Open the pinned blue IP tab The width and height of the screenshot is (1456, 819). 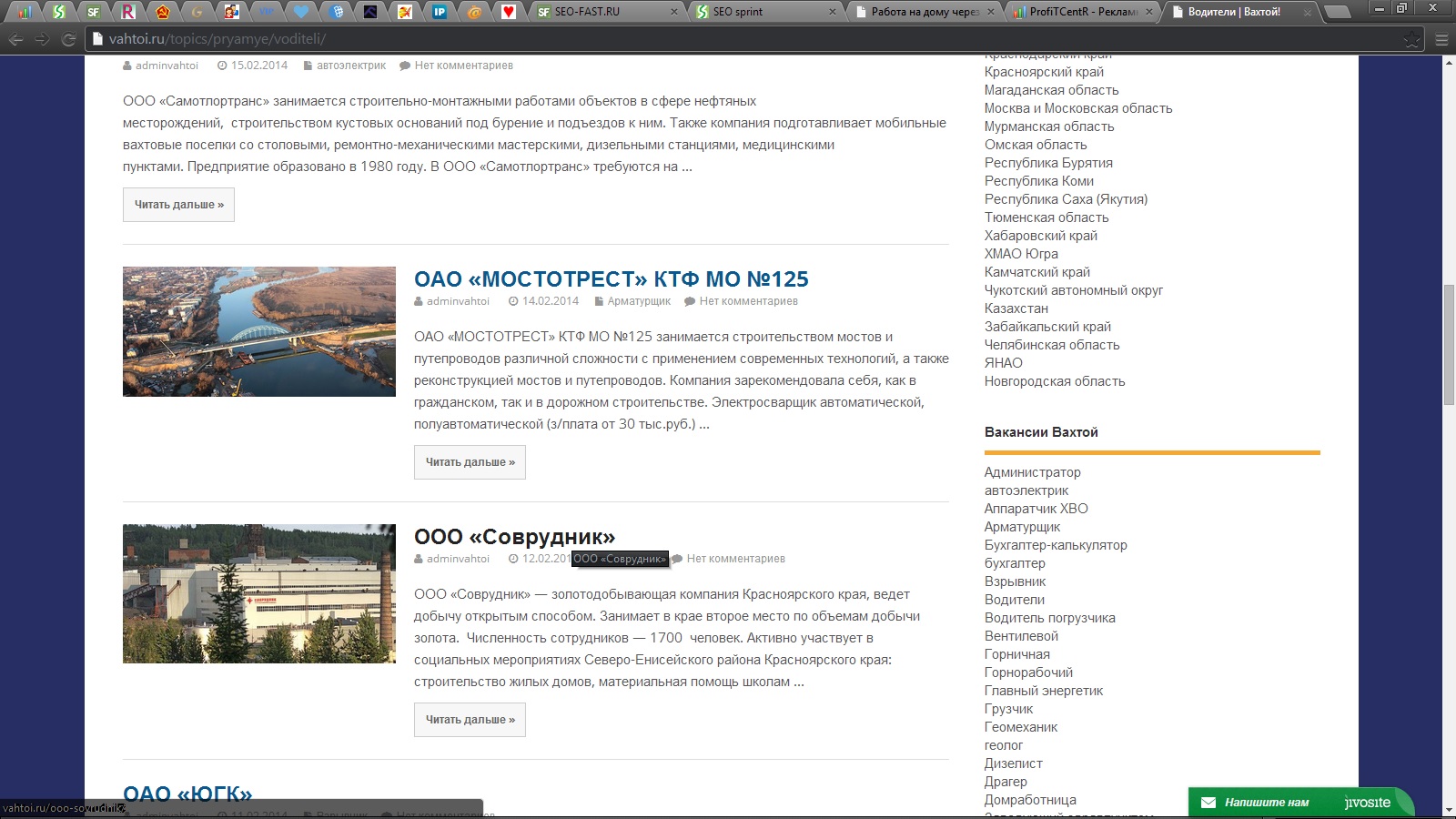[440, 12]
